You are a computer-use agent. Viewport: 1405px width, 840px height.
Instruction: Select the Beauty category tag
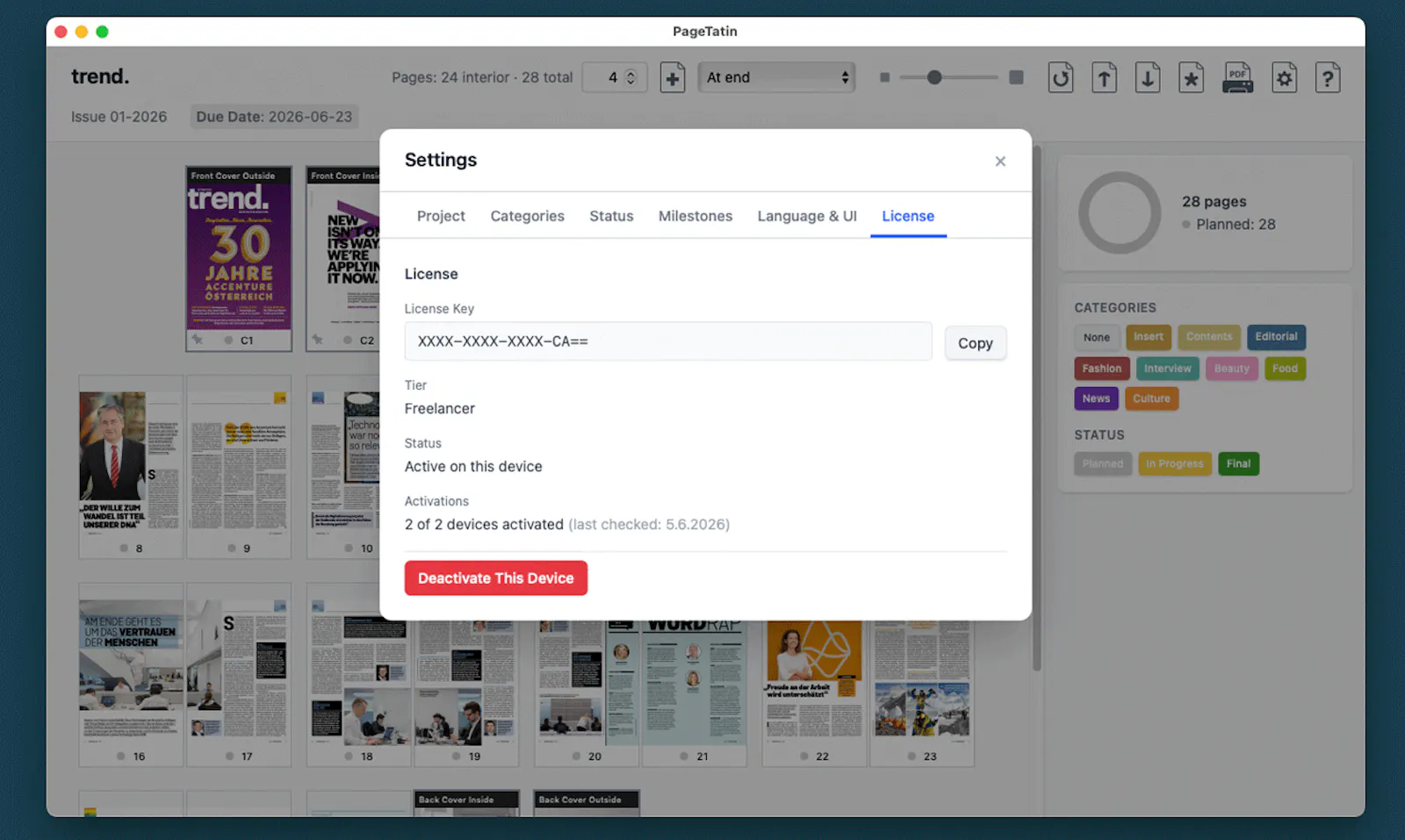[x=1231, y=369]
